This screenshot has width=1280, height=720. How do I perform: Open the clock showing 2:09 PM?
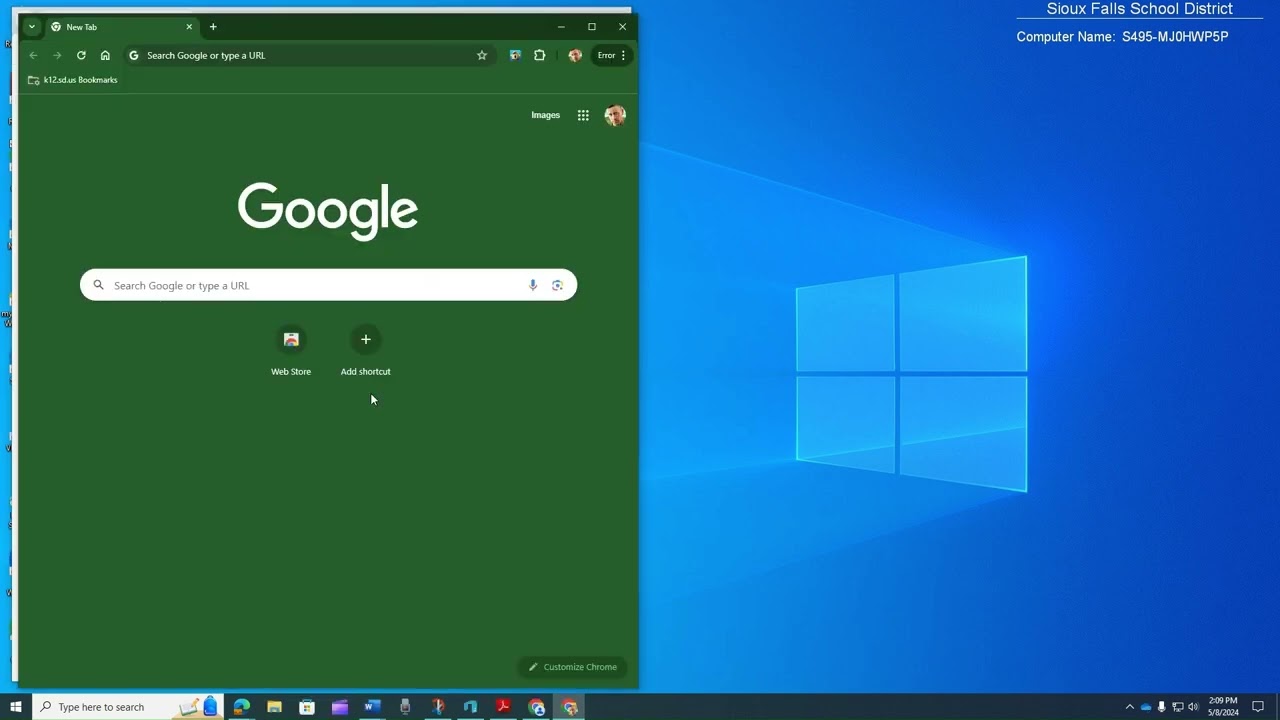(1223, 707)
